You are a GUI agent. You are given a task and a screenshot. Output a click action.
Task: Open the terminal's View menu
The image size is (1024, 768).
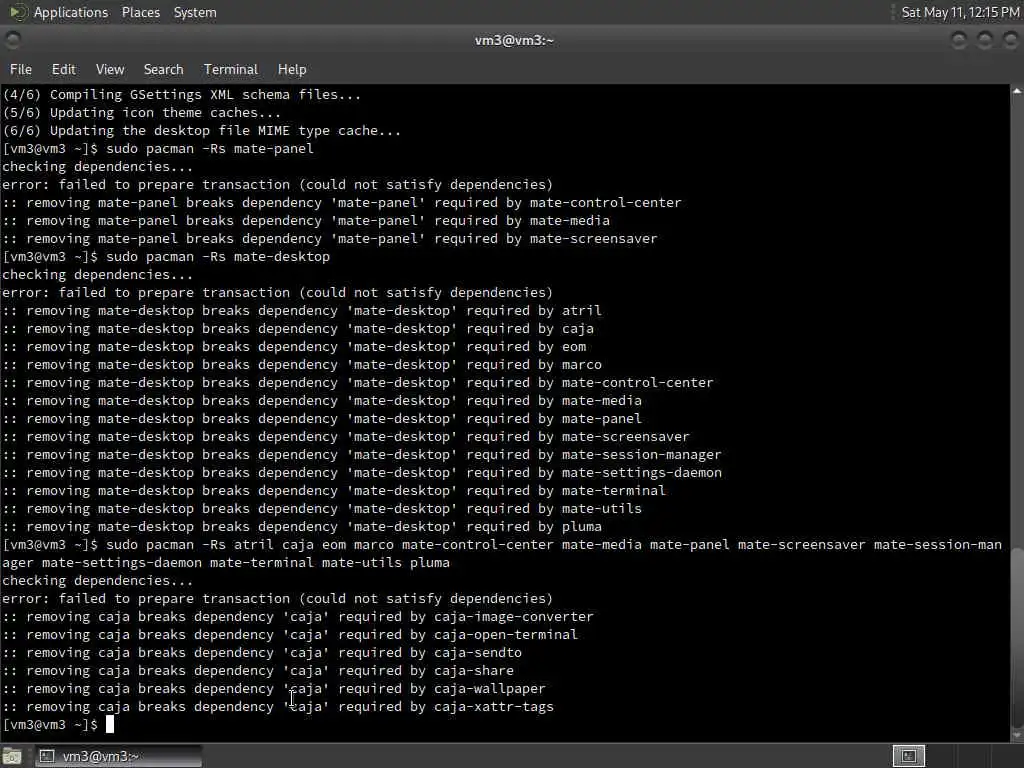(x=110, y=69)
